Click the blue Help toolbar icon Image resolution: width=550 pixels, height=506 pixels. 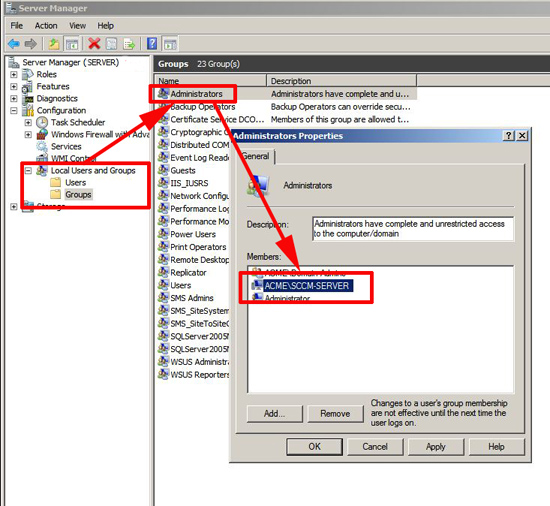tap(152, 44)
